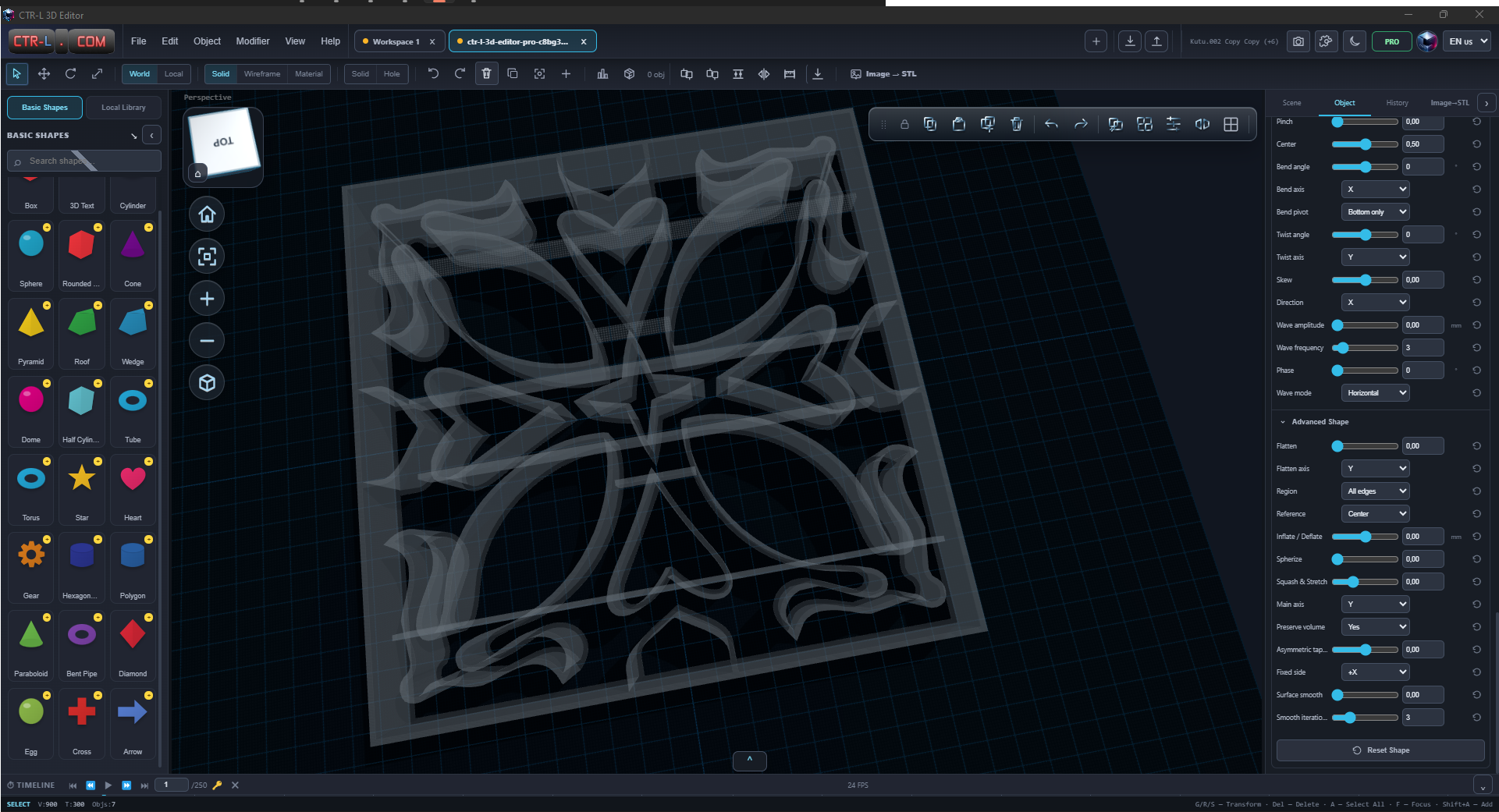1499x812 pixels.
Task: Select World coordinate space
Action: pos(140,74)
